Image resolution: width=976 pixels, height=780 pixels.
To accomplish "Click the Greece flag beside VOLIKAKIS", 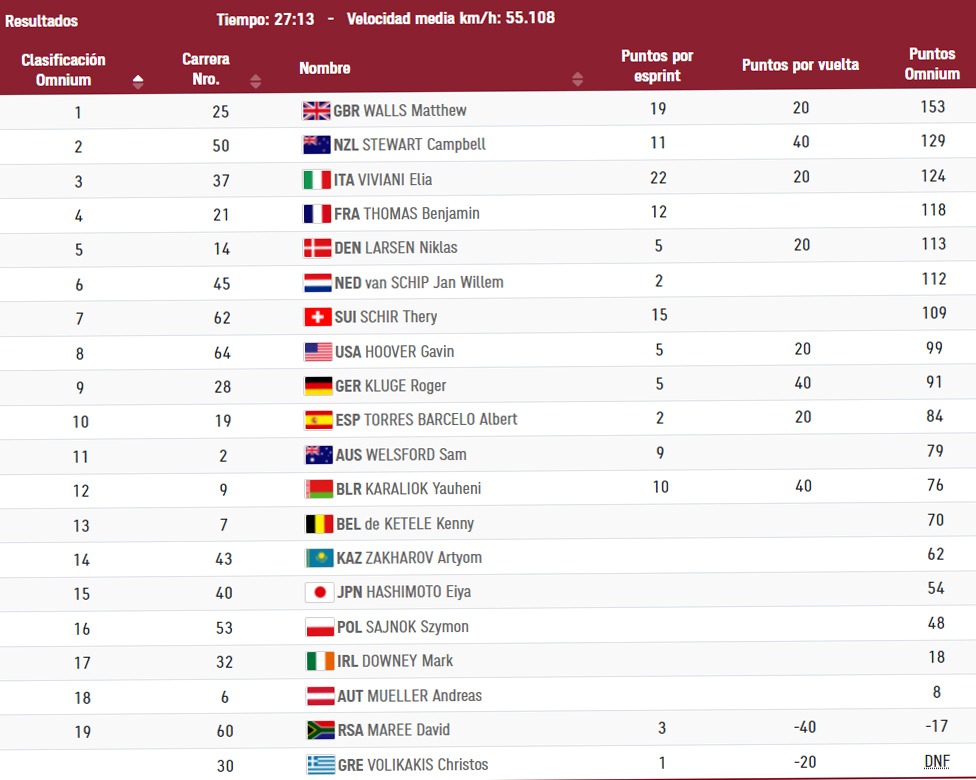I will [320, 765].
